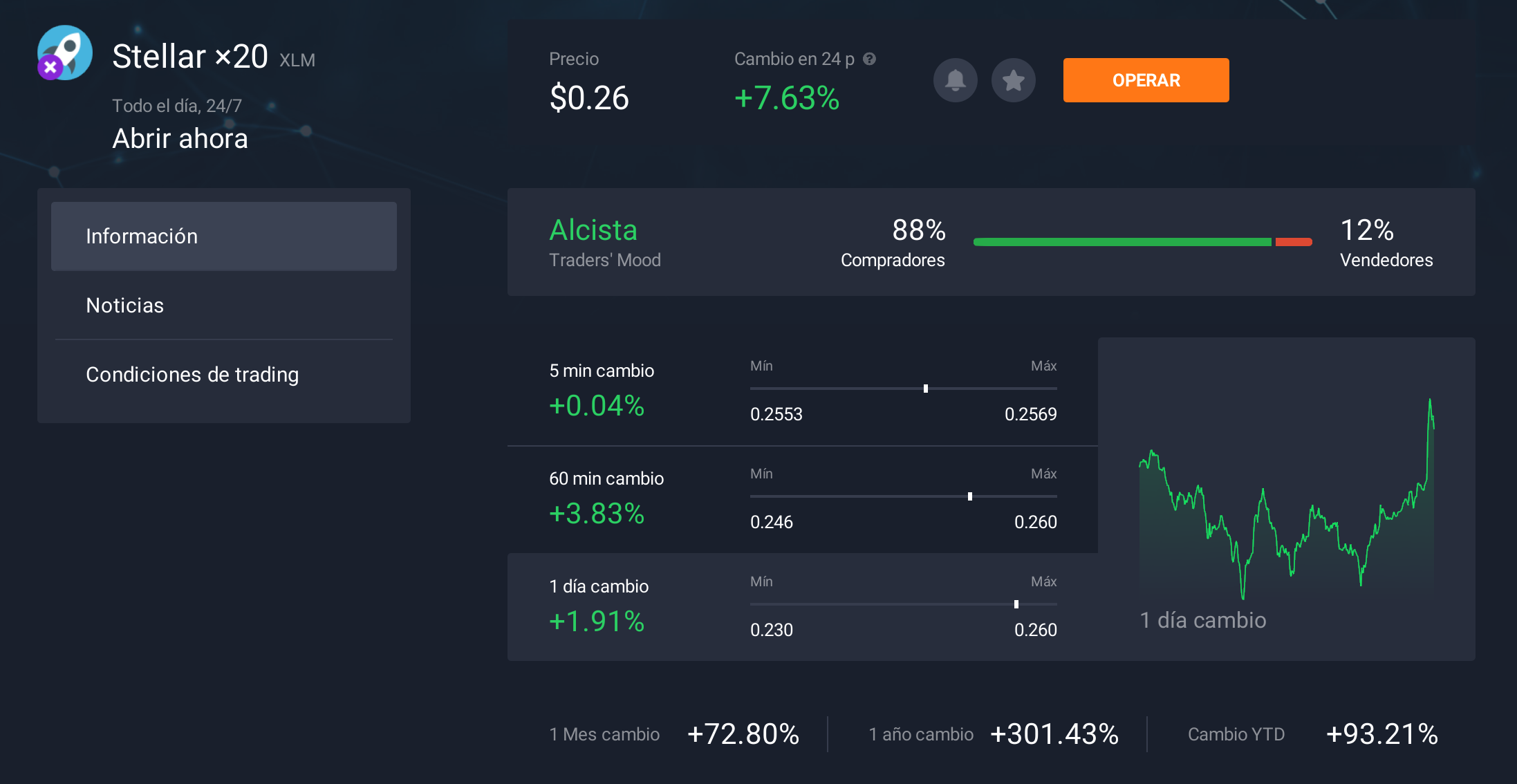The width and height of the screenshot is (1517, 784).
Task: Select the Información tab
Action: [x=224, y=236]
